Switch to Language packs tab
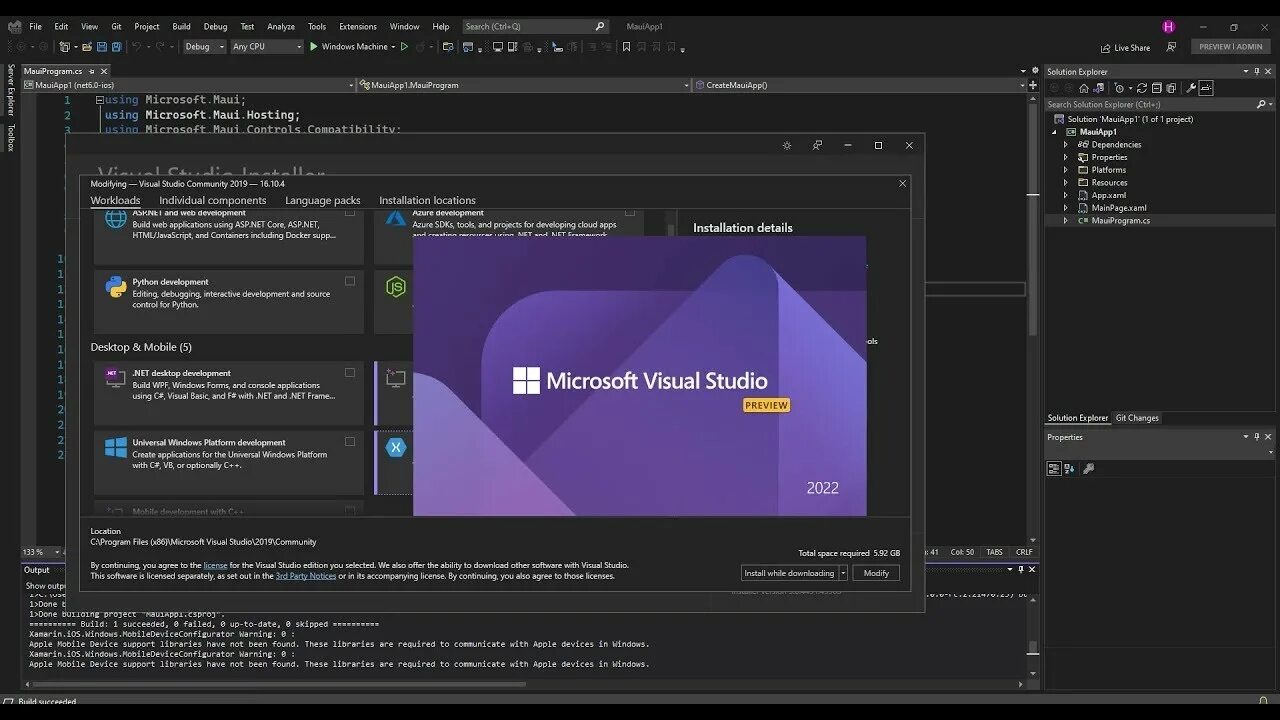The width and height of the screenshot is (1280, 720). [323, 200]
